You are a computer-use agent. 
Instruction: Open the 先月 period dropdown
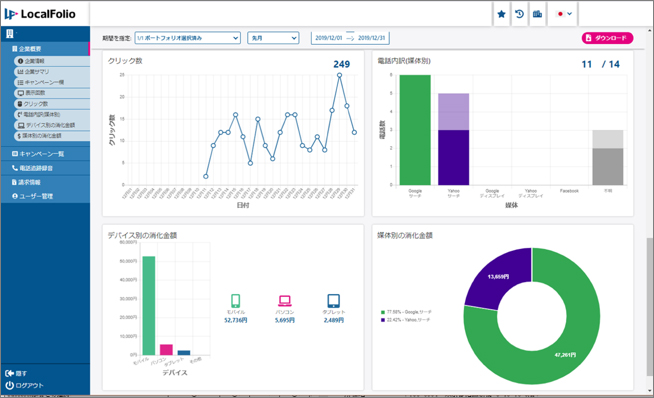273,38
